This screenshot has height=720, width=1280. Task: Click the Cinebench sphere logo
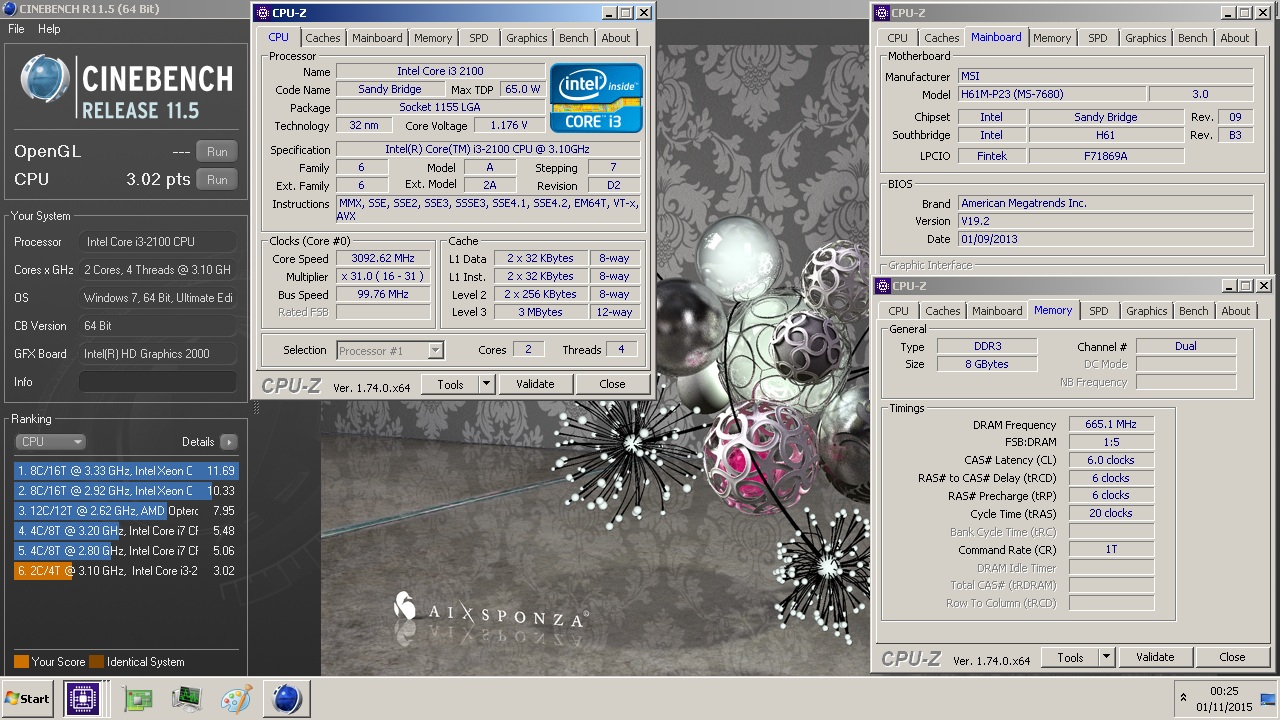point(45,80)
